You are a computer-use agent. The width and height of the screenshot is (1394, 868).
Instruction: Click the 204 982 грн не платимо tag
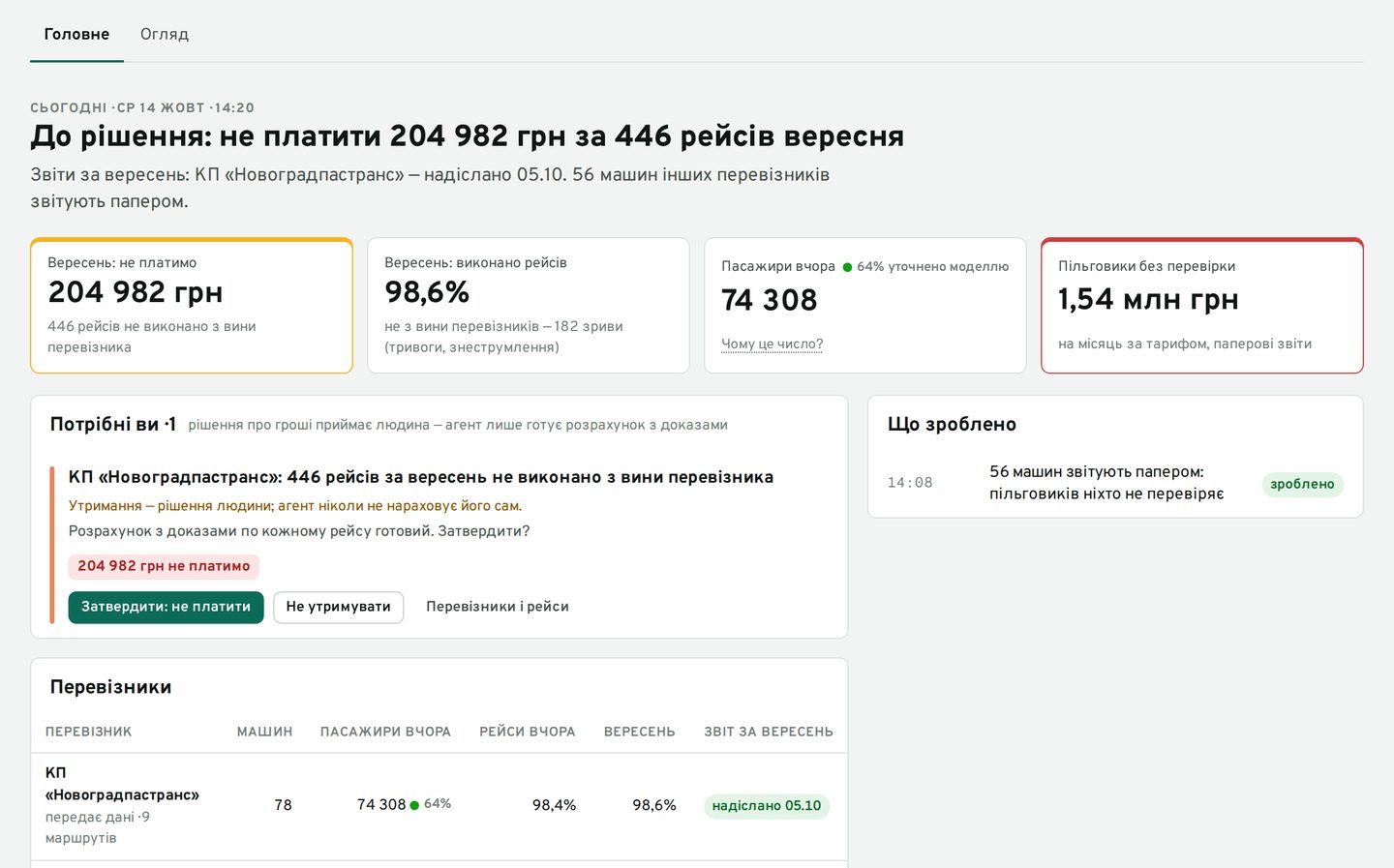pos(164,566)
